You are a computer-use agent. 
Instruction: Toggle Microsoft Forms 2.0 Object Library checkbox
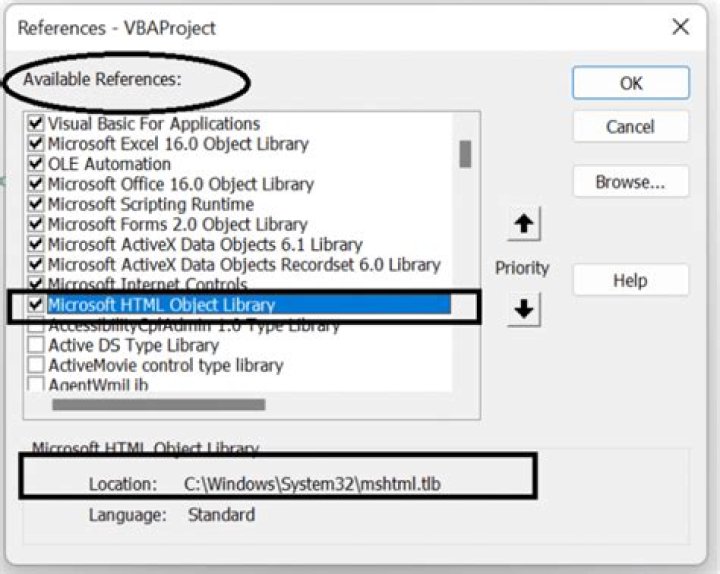(36, 225)
